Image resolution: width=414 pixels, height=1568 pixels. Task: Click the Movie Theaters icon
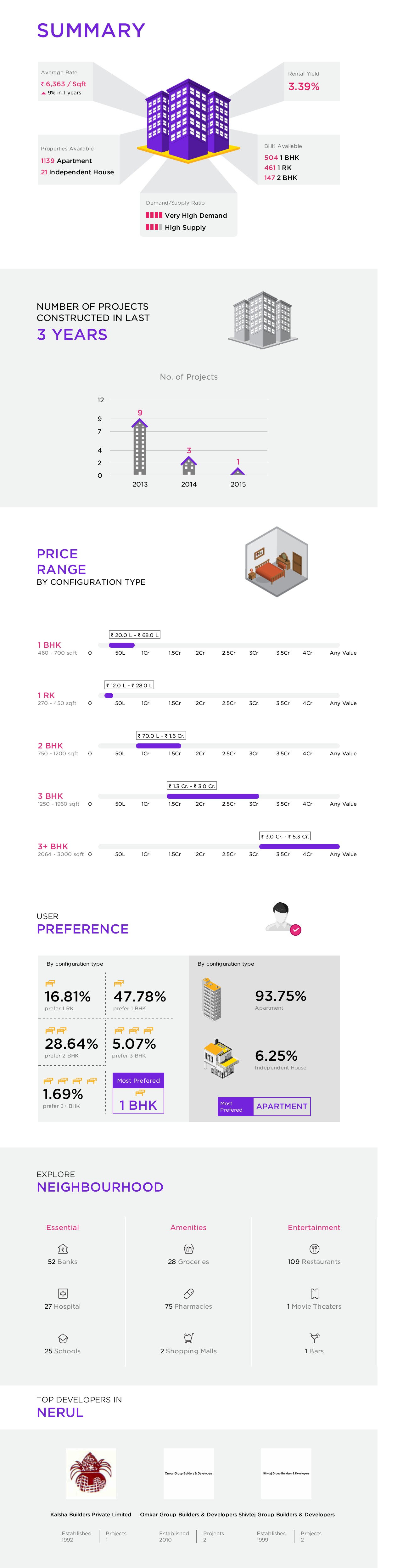(x=314, y=1293)
